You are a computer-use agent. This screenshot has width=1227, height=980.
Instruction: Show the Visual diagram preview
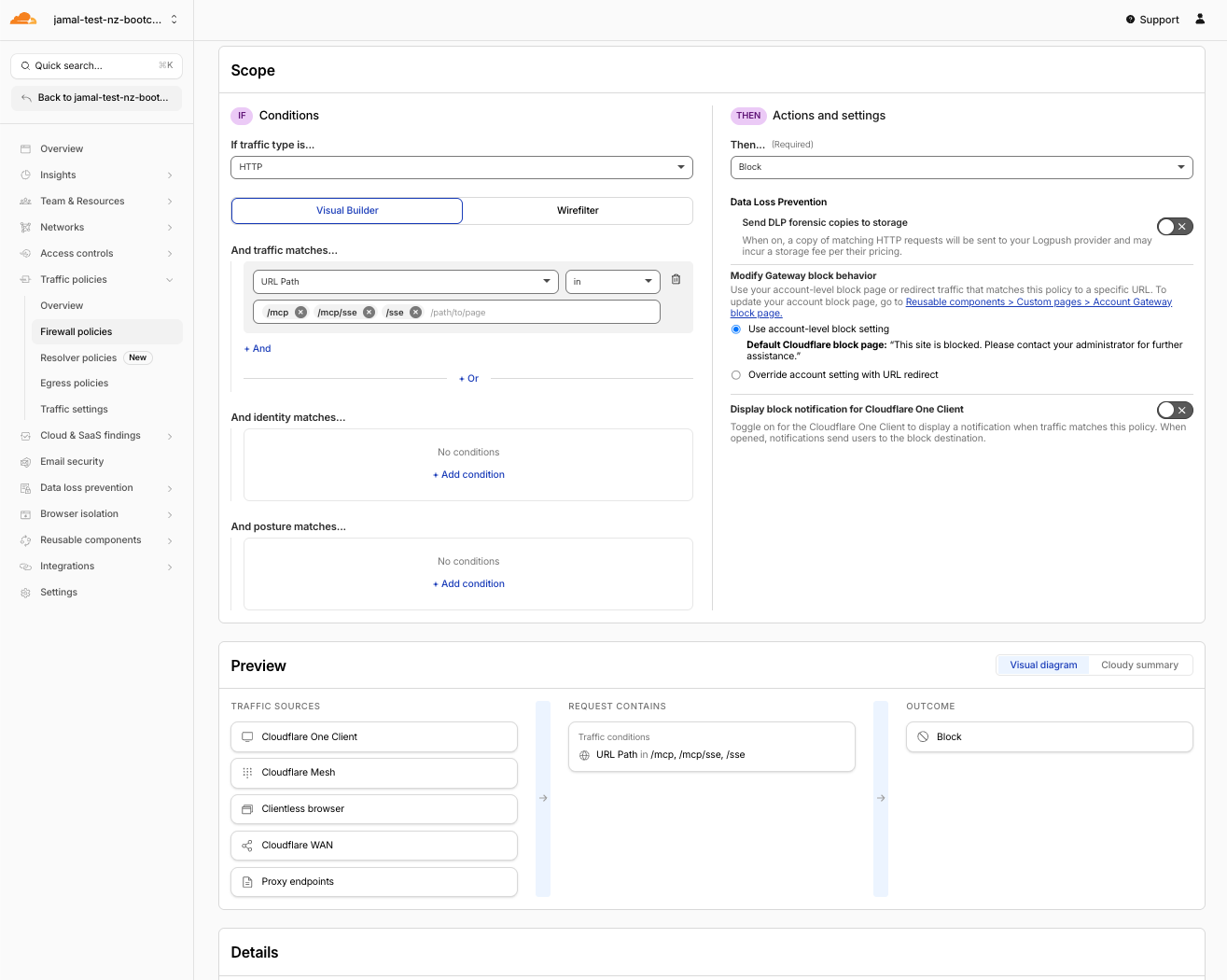click(1043, 665)
